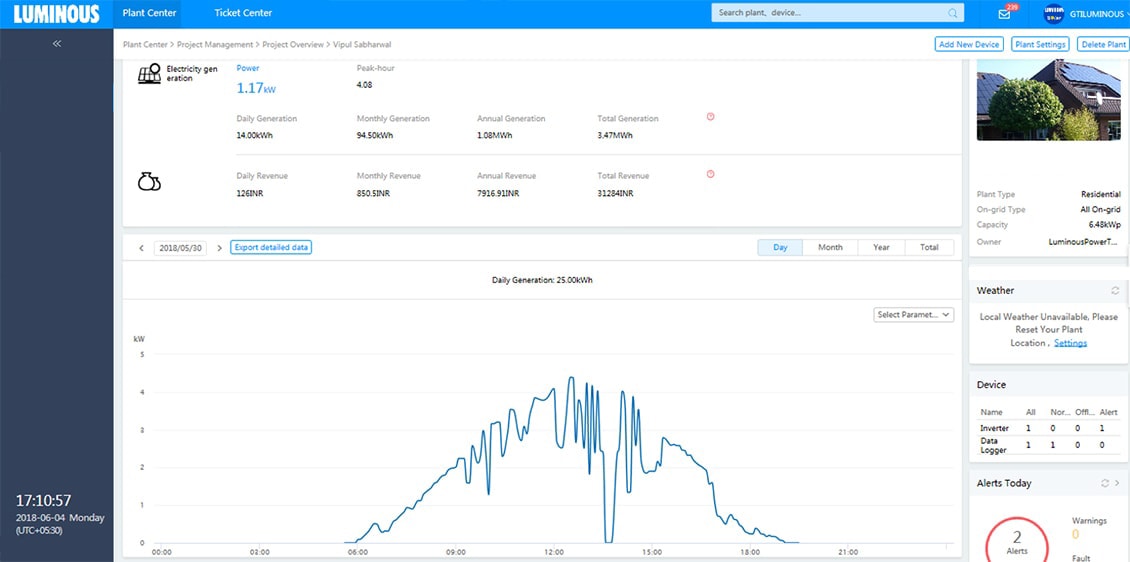This screenshot has width=1130, height=562.
Task: Switch chart view to Day
Action: 780,247
